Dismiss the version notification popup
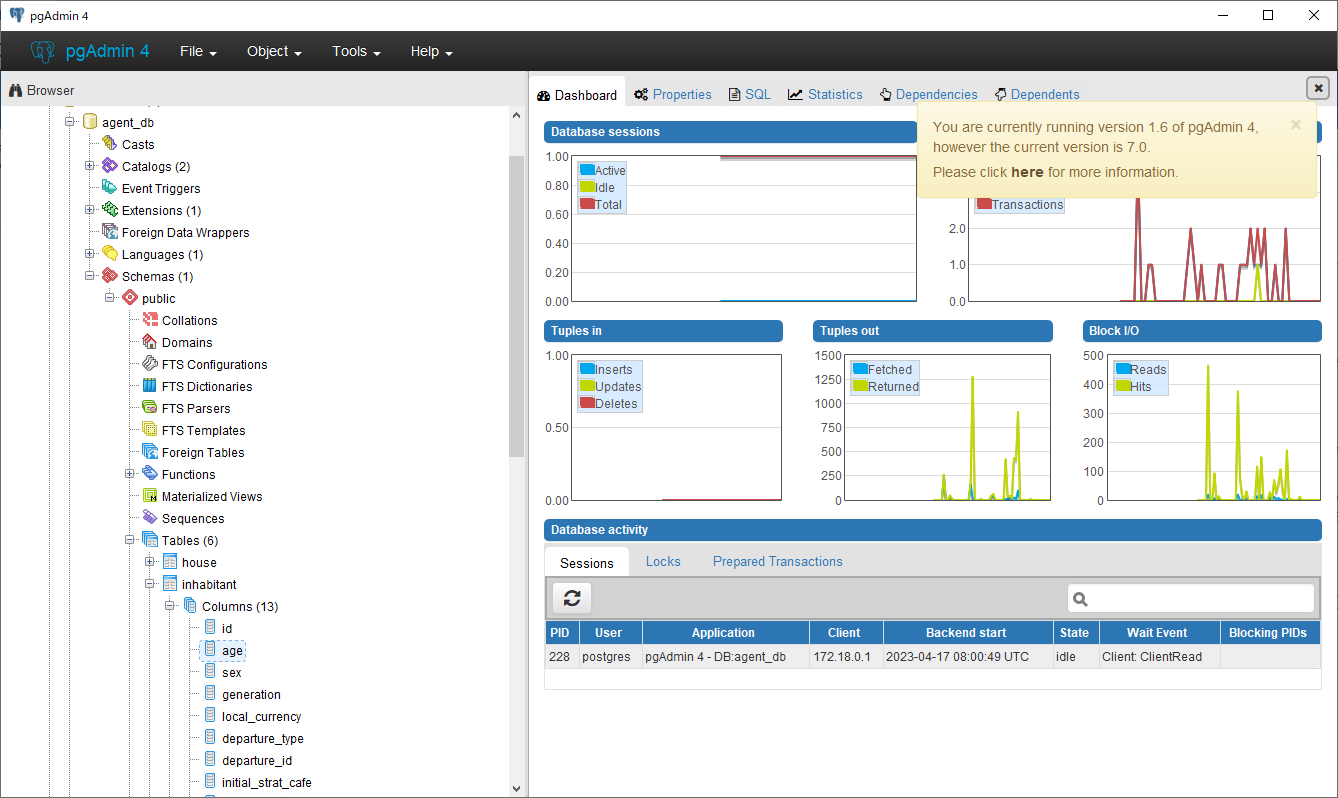 (x=1296, y=125)
